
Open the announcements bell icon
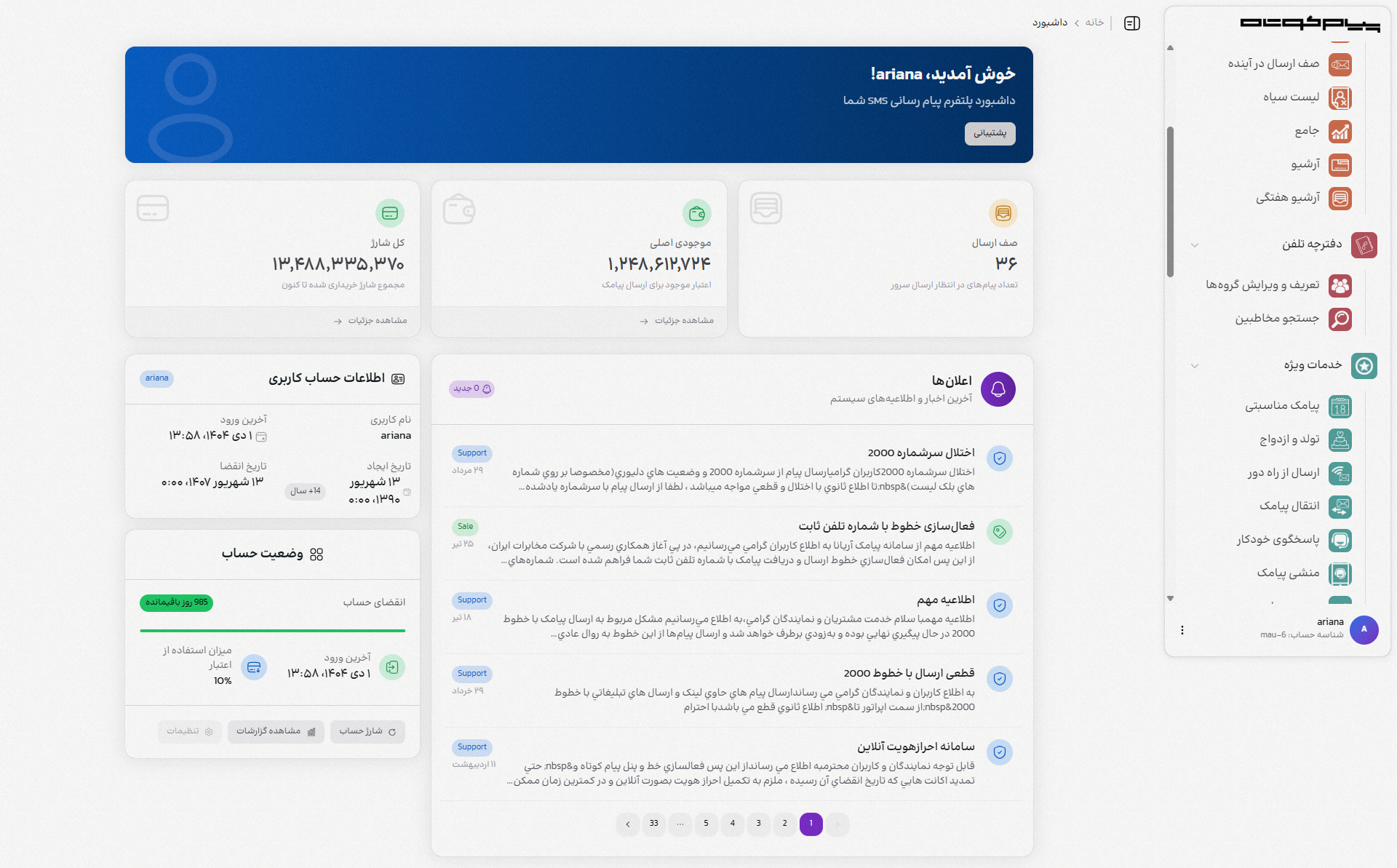tap(999, 389)
